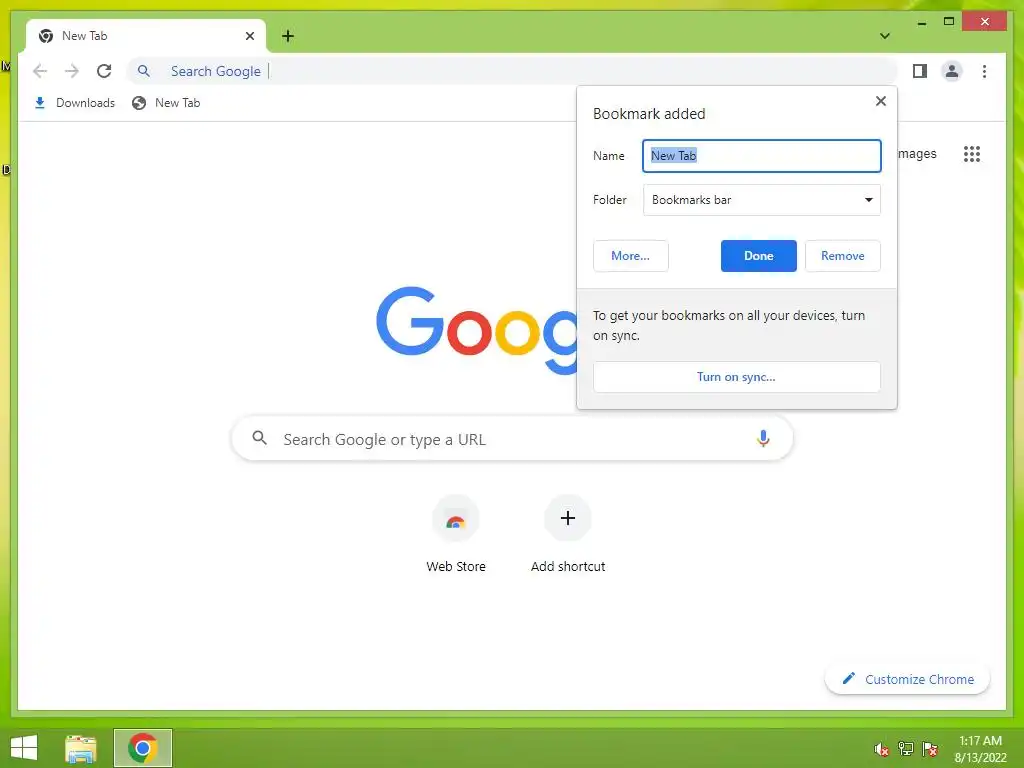This screenshot has width=1024, height=768.
Task: Go forward using the forward arrow
Action: (x=72, y=71)
